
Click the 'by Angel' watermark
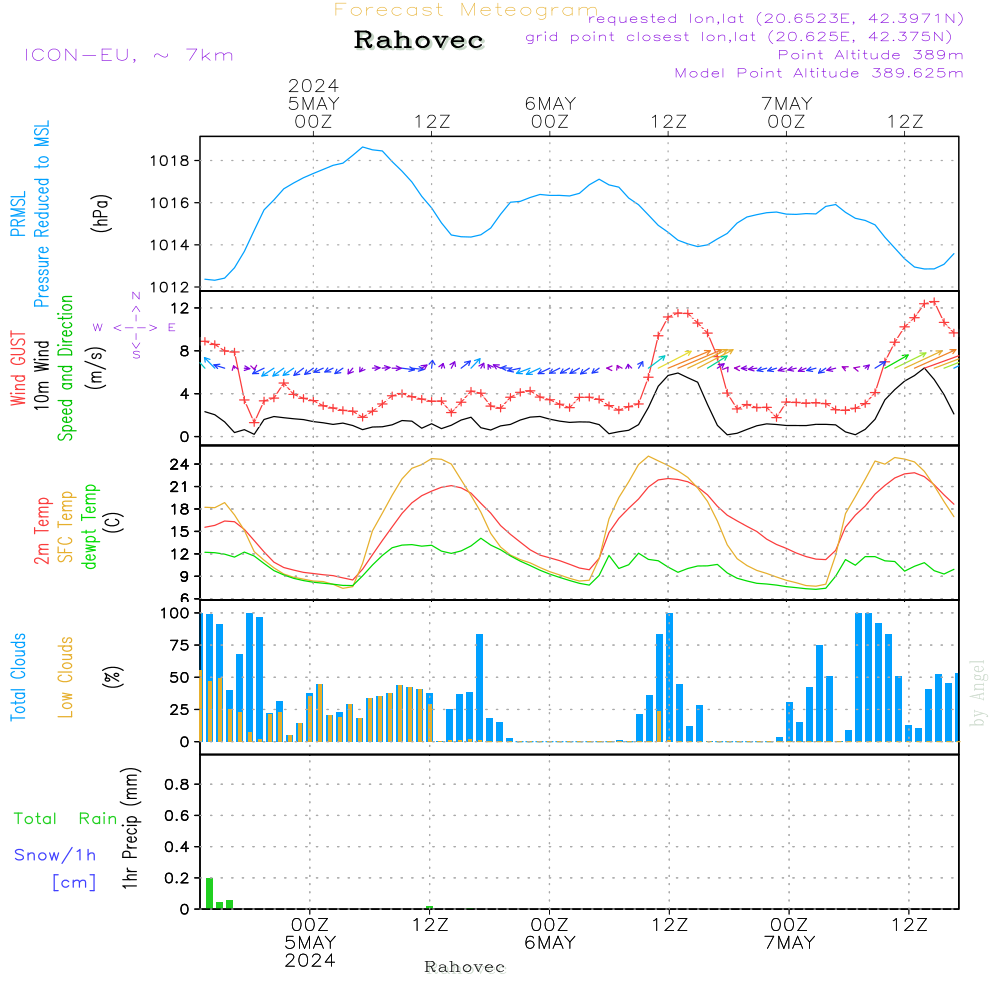click(x=979, y=692)
